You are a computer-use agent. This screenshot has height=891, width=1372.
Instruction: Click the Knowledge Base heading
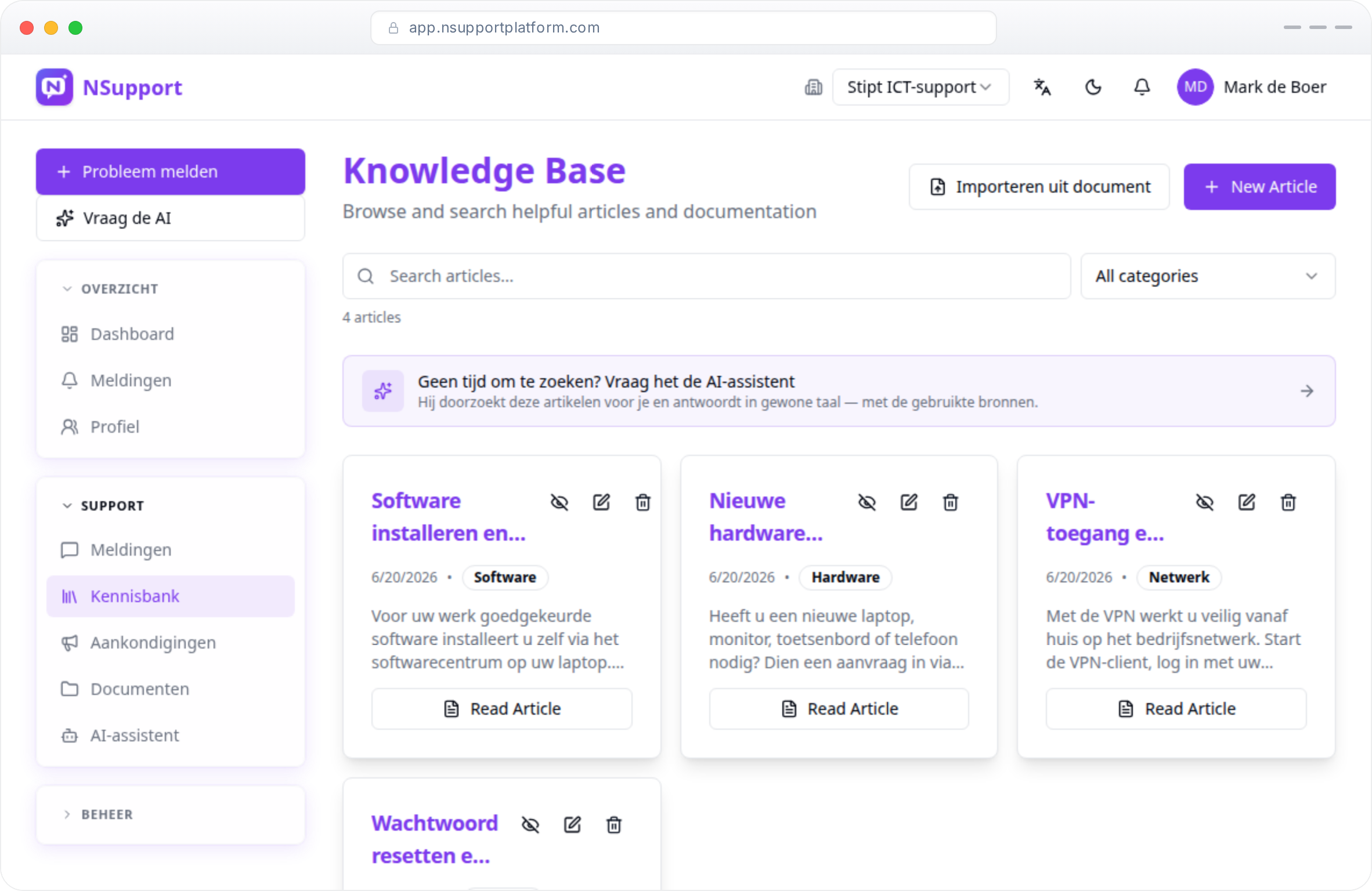pos(485,172)
